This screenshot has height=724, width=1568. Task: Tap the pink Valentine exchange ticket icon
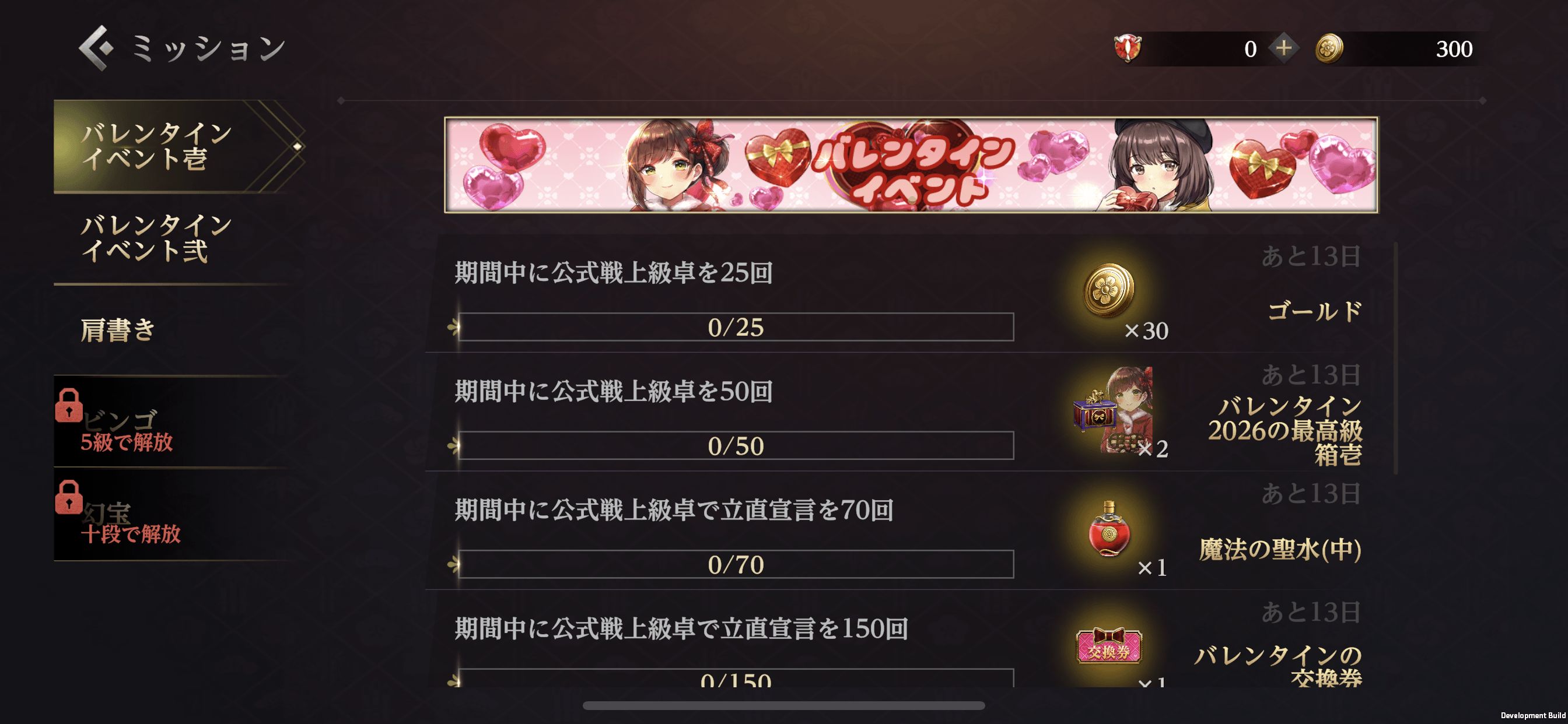point(1108,645)
